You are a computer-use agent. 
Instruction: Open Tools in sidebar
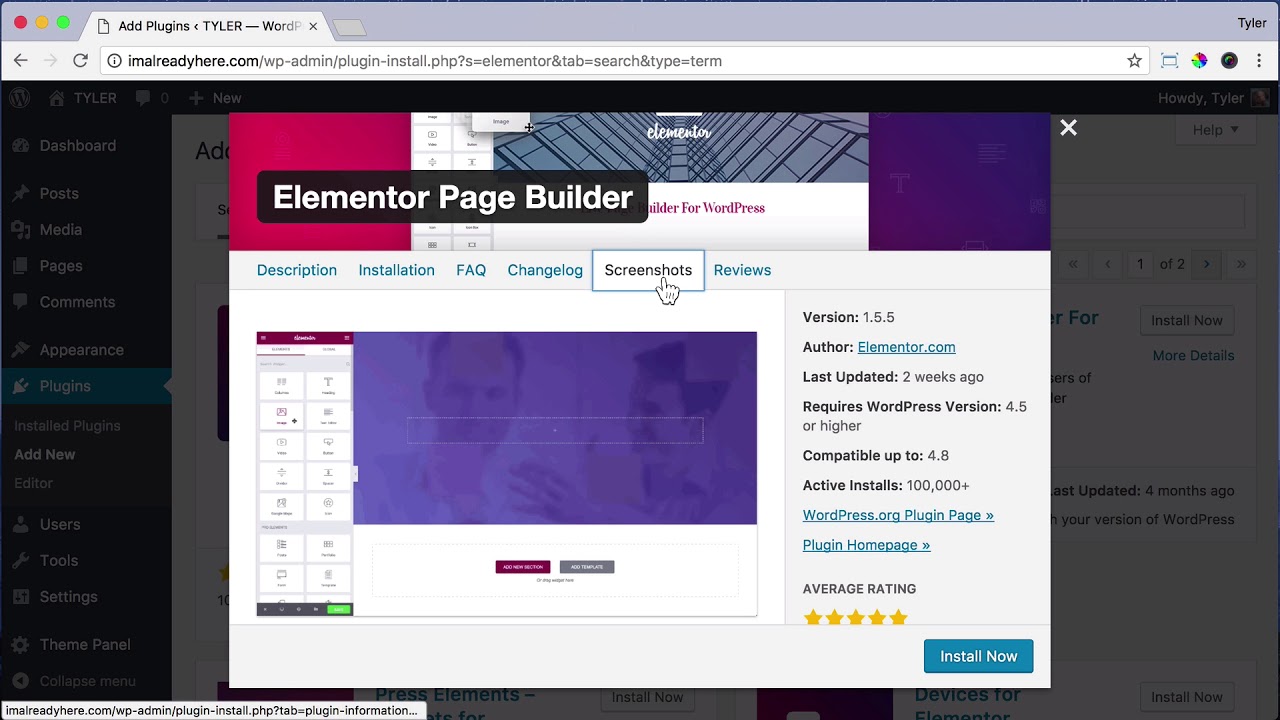(x=59, y=560)
